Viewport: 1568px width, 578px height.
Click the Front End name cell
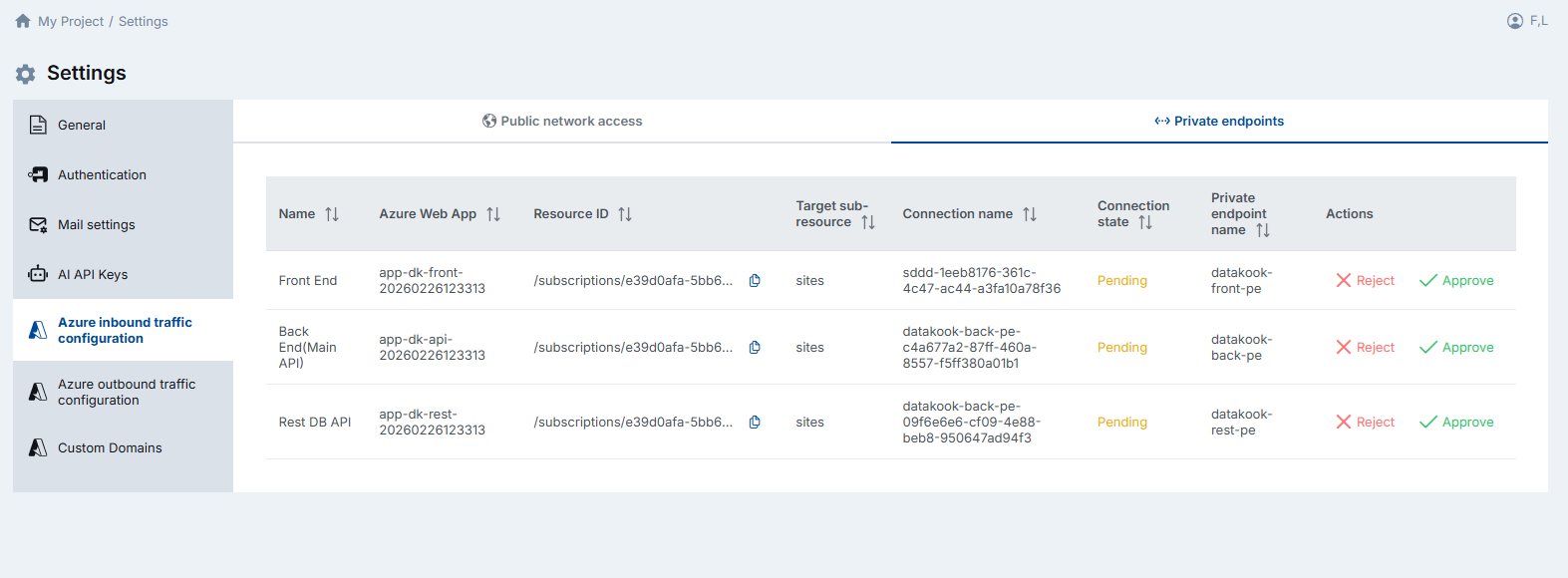pos(308,280)
